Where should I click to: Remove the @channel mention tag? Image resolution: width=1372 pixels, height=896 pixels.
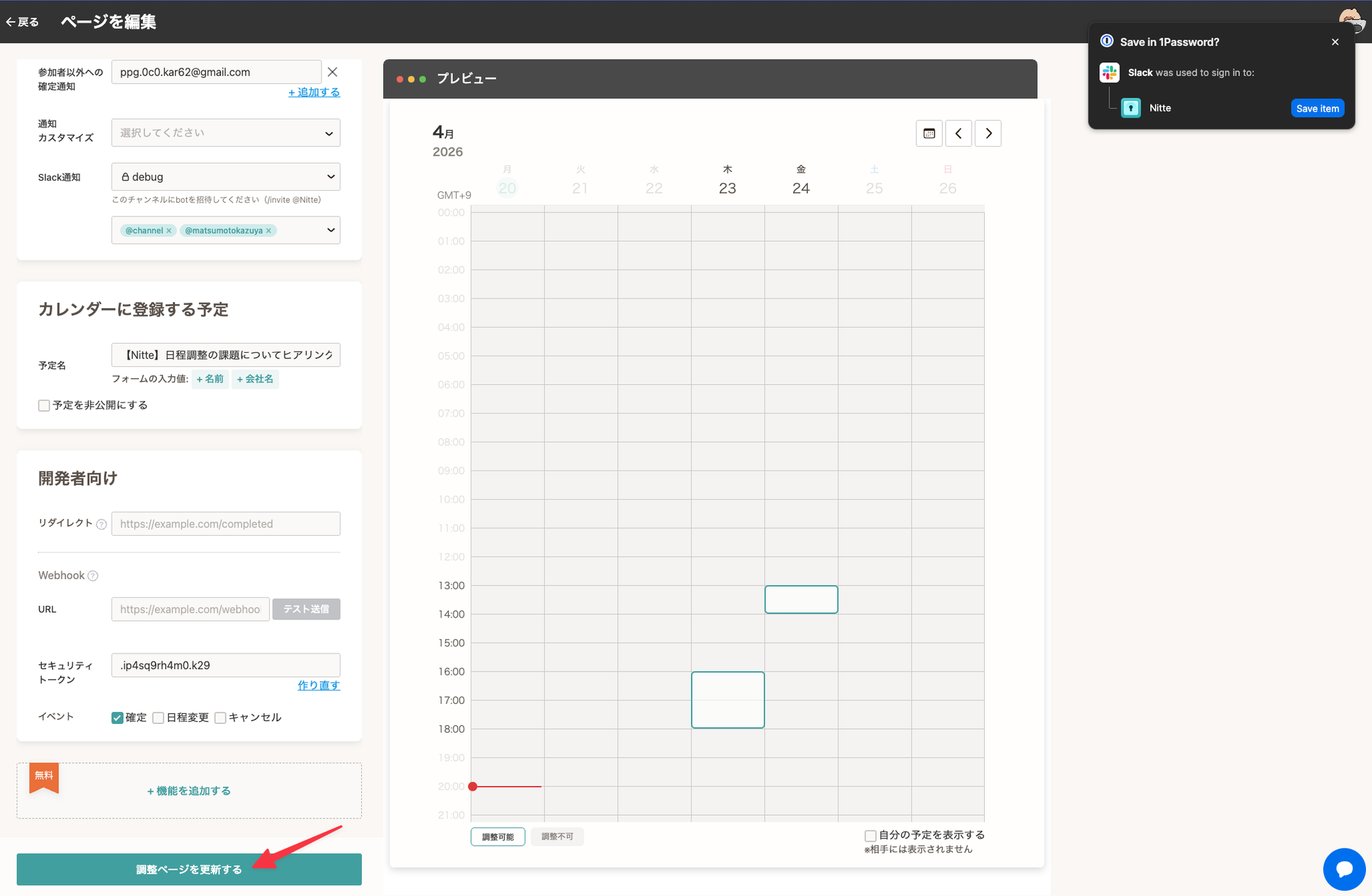[x=169, y=230]
